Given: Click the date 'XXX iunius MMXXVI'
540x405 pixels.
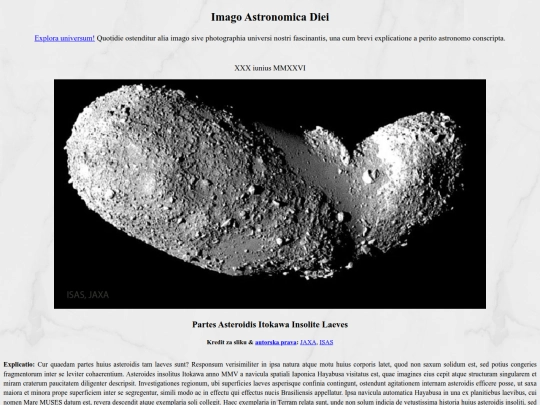Looking at the screenshot, I should tap(270, 68).
